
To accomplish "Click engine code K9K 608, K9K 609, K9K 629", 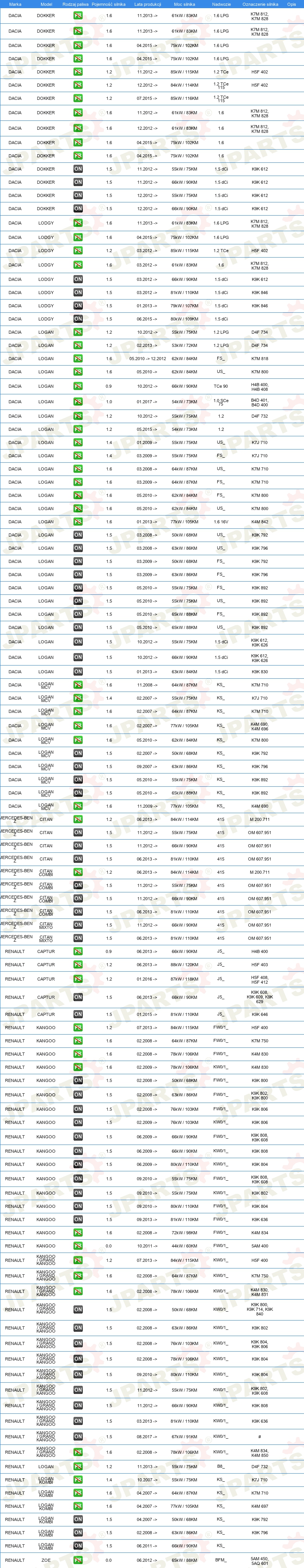I will coord(260,997).
